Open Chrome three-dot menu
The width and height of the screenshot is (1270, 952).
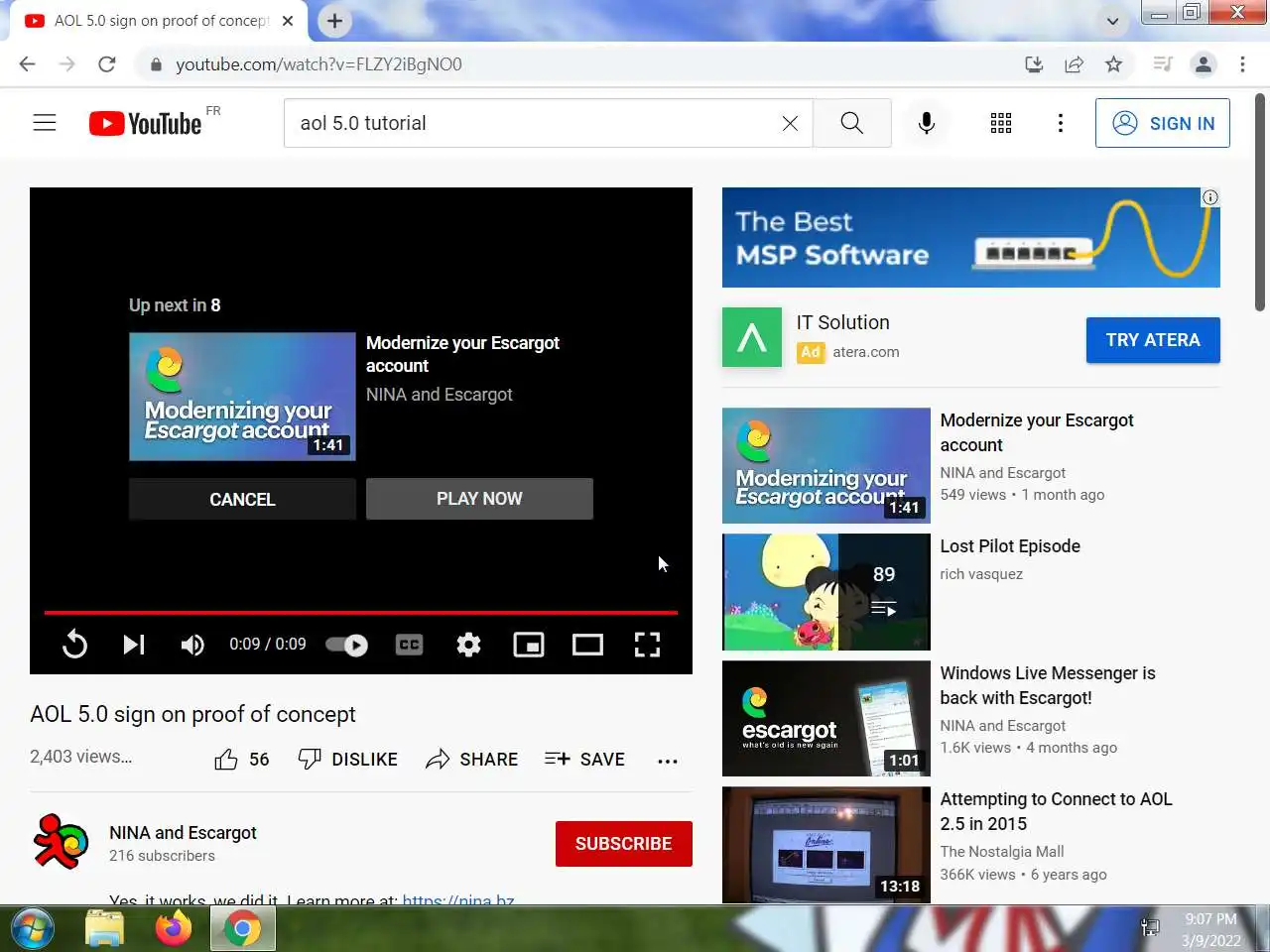click(1242, 64)
